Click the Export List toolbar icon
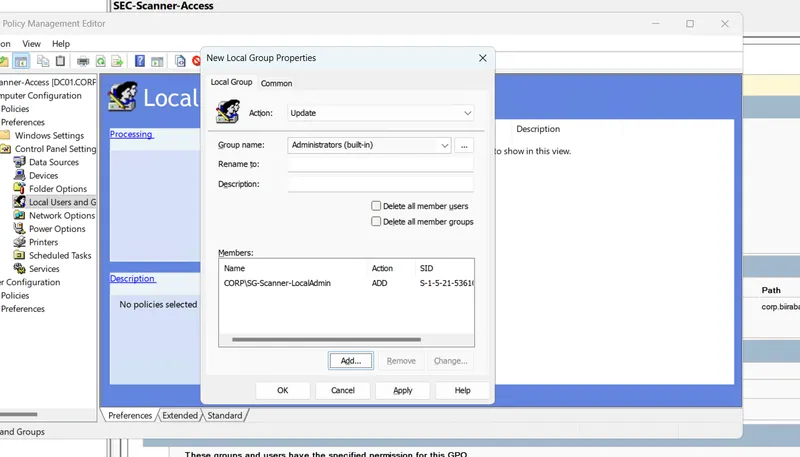 tap(117, 62)
